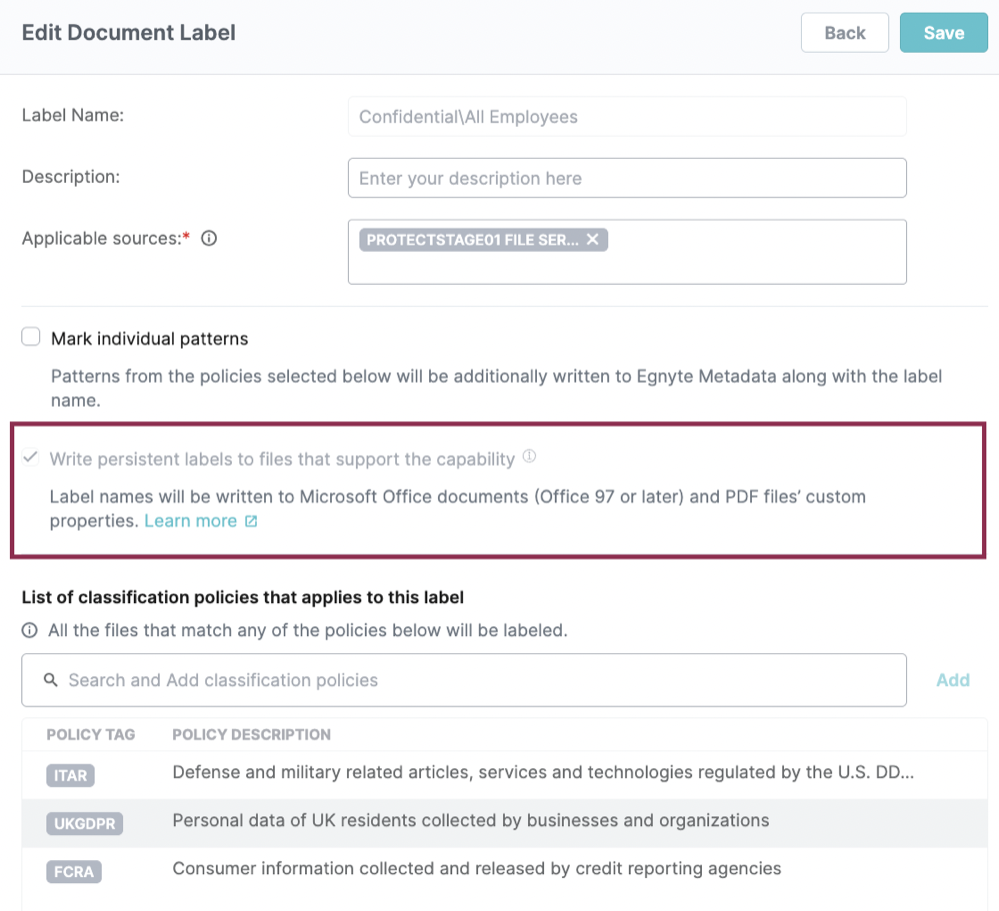Click the search magnifier in the policies field
Screen dimensions: 999x911
51,679
